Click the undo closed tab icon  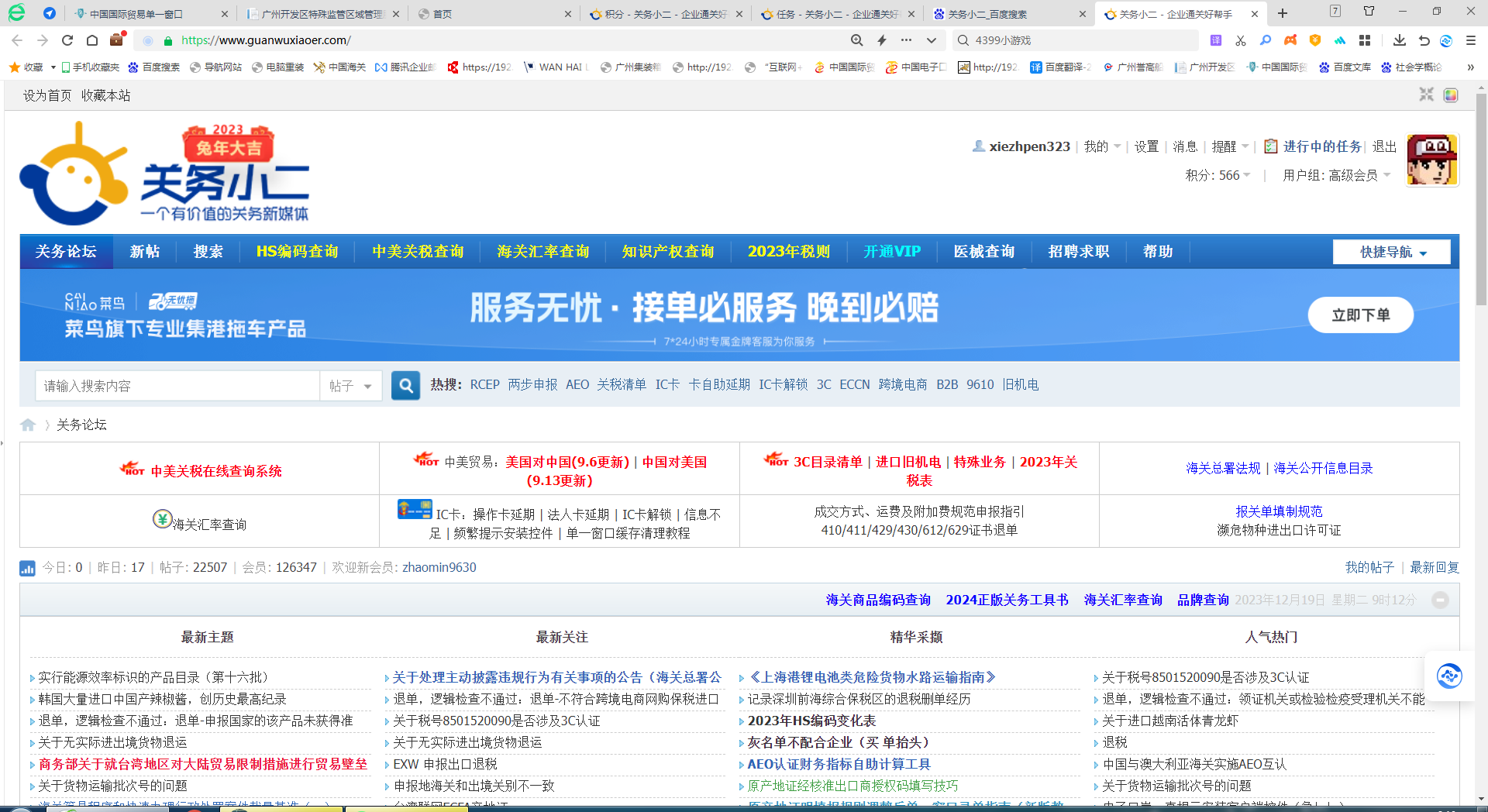coord(1424,40)
